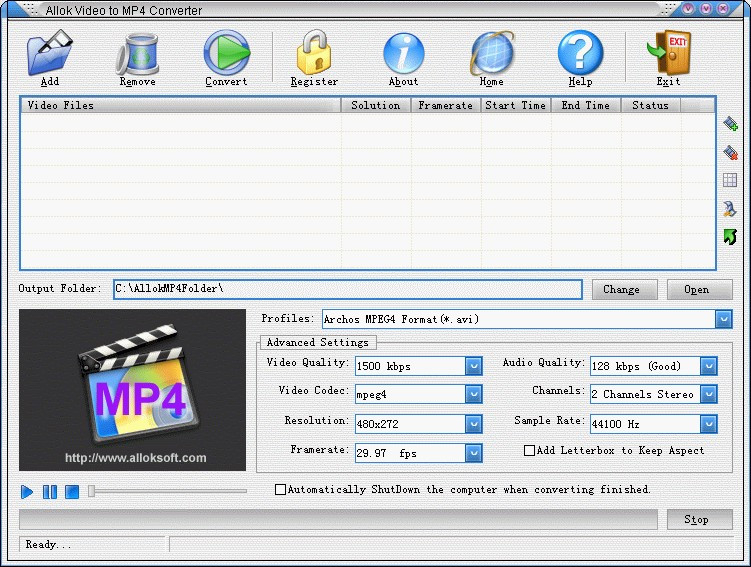
Task: Open Help via the question mark icon
Action: coord(580,53)
